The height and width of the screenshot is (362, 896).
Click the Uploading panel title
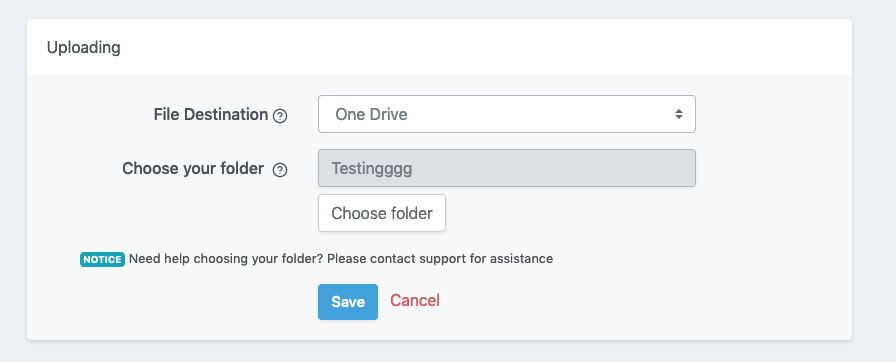[x=83, y=47]
